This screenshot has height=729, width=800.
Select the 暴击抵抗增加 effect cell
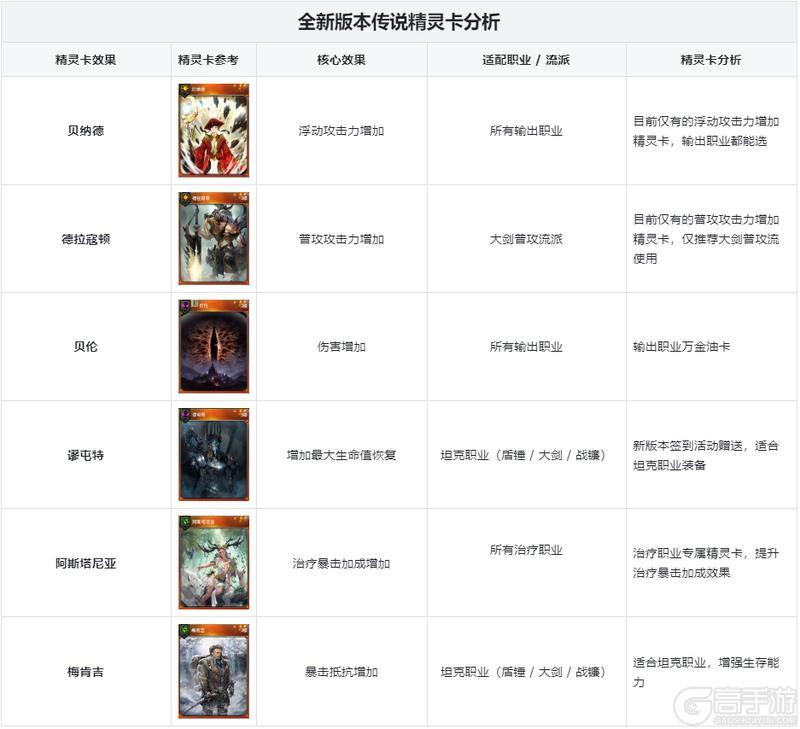pos(341,672)
